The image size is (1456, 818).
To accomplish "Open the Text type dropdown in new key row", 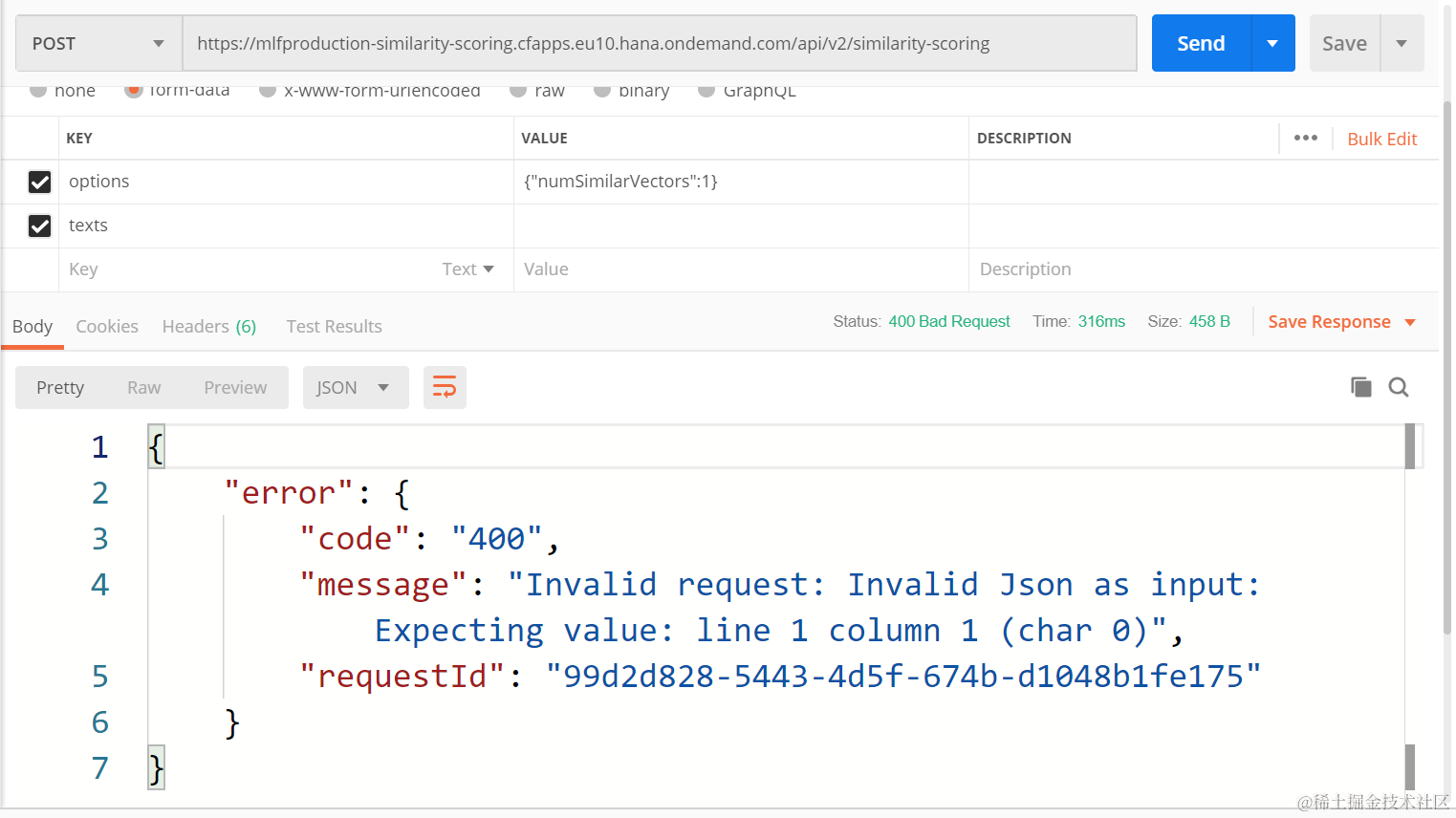I will click(467, 269).
